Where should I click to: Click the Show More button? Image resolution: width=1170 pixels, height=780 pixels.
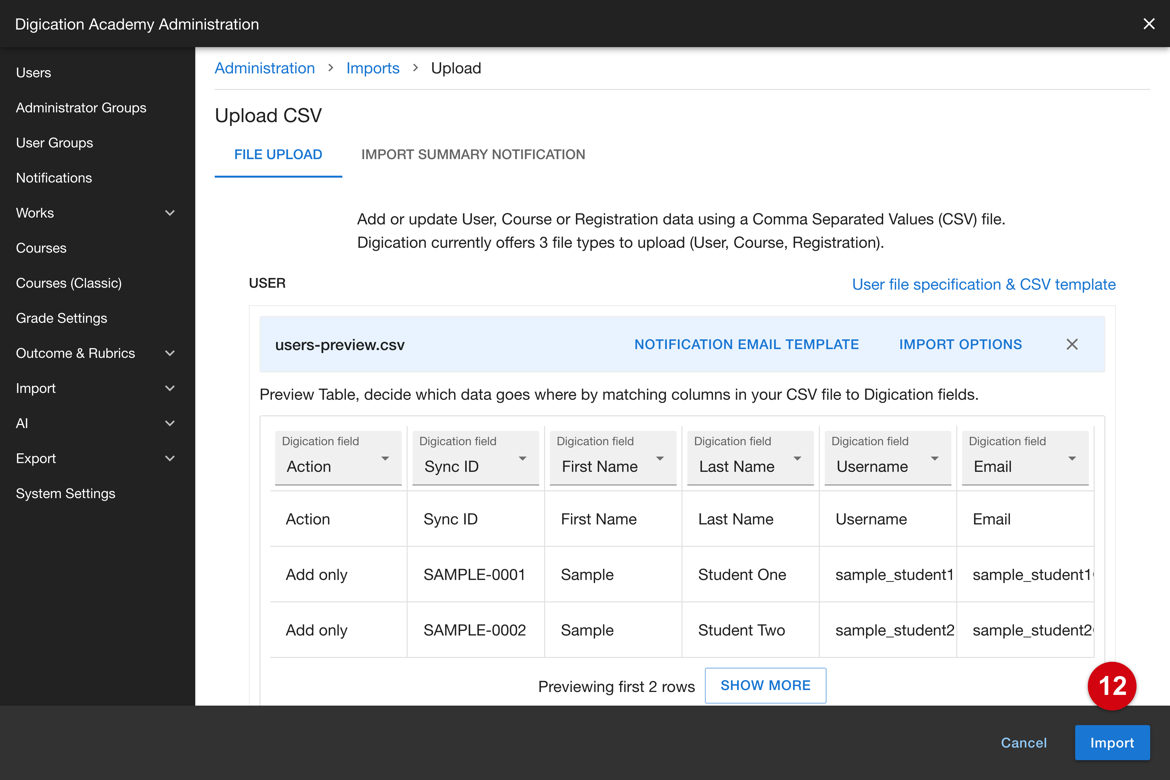click(766, 685)
